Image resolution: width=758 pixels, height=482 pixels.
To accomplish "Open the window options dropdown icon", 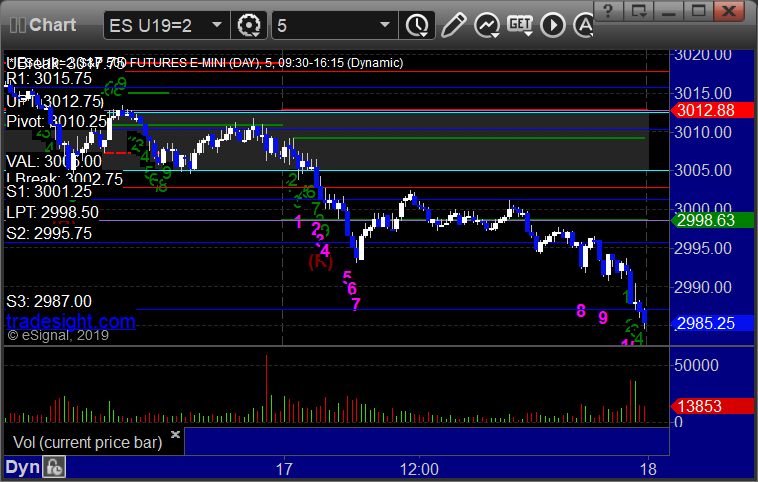I will pyautogui.click(x=638, y=11).
